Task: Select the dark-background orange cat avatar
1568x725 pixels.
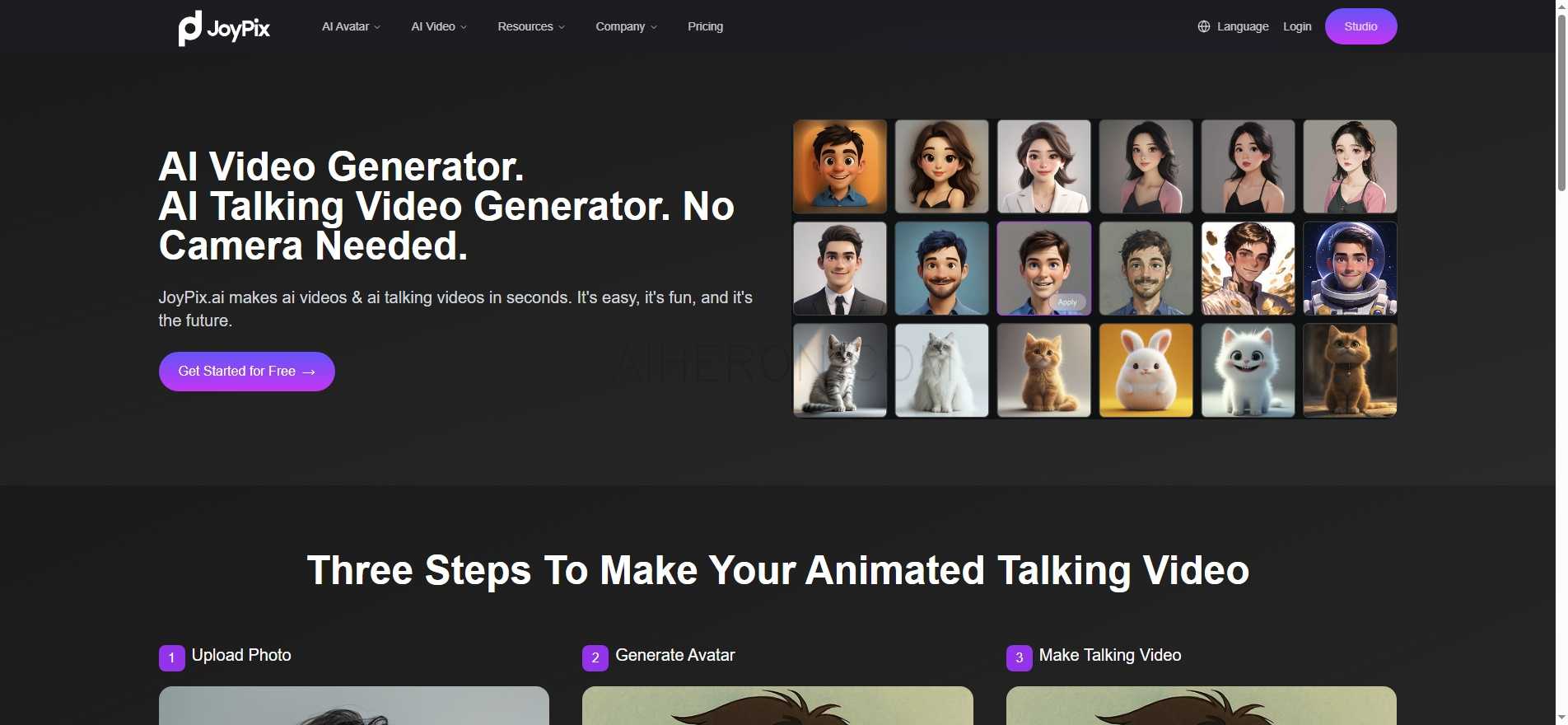Action: tap(1350, 370)
